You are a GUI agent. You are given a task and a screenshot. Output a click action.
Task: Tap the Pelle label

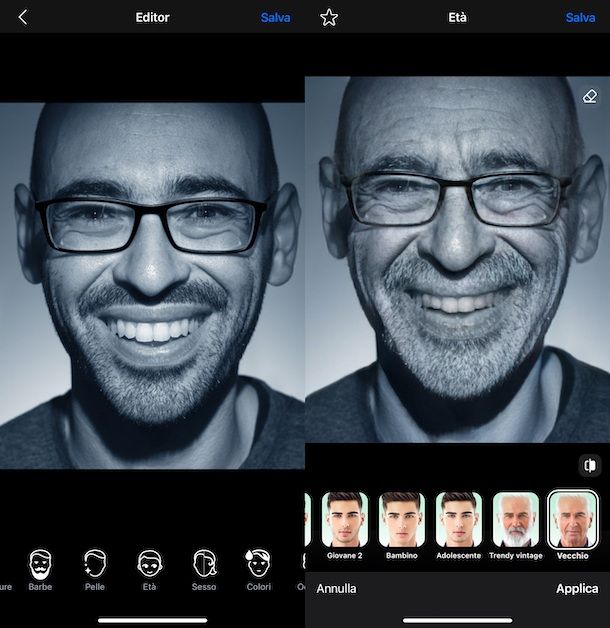[x=95, y=587]
